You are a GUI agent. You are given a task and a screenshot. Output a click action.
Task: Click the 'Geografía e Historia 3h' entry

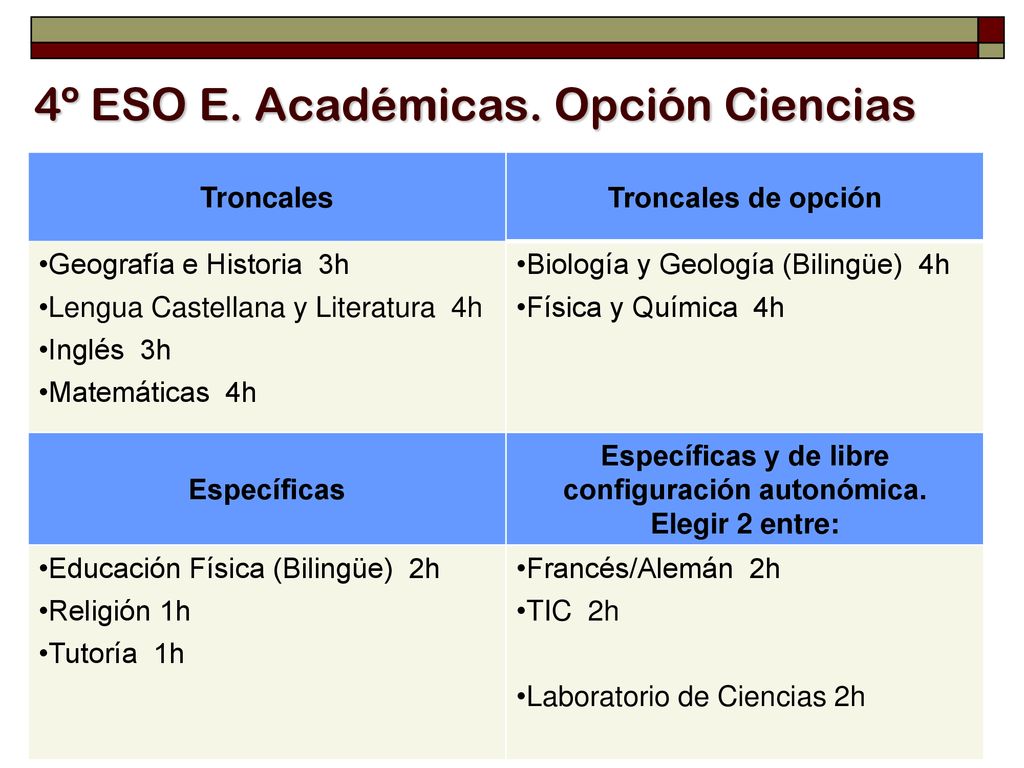click(x=194, y=265)
